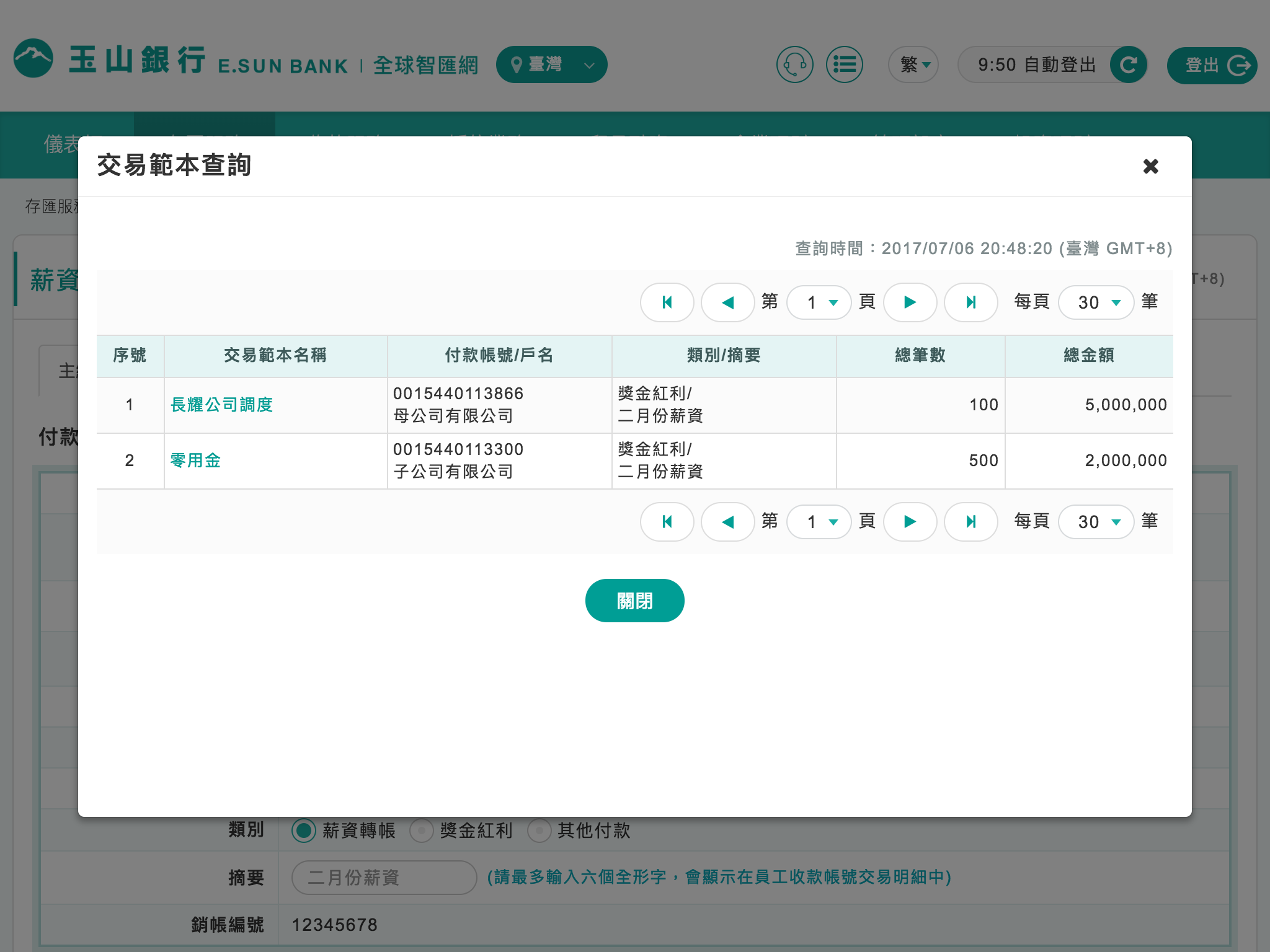Click the 摘要 input field

pos(384,878)
